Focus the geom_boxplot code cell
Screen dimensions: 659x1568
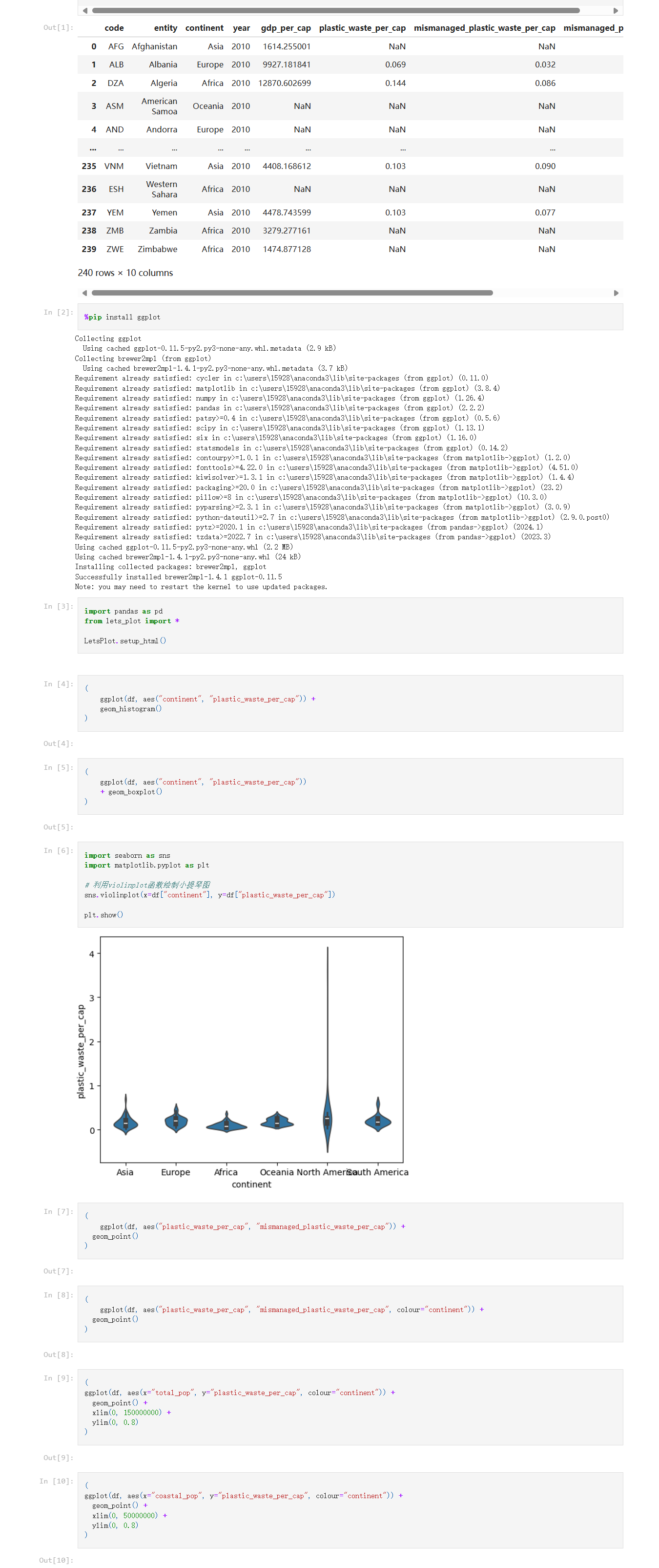(350, 786)
